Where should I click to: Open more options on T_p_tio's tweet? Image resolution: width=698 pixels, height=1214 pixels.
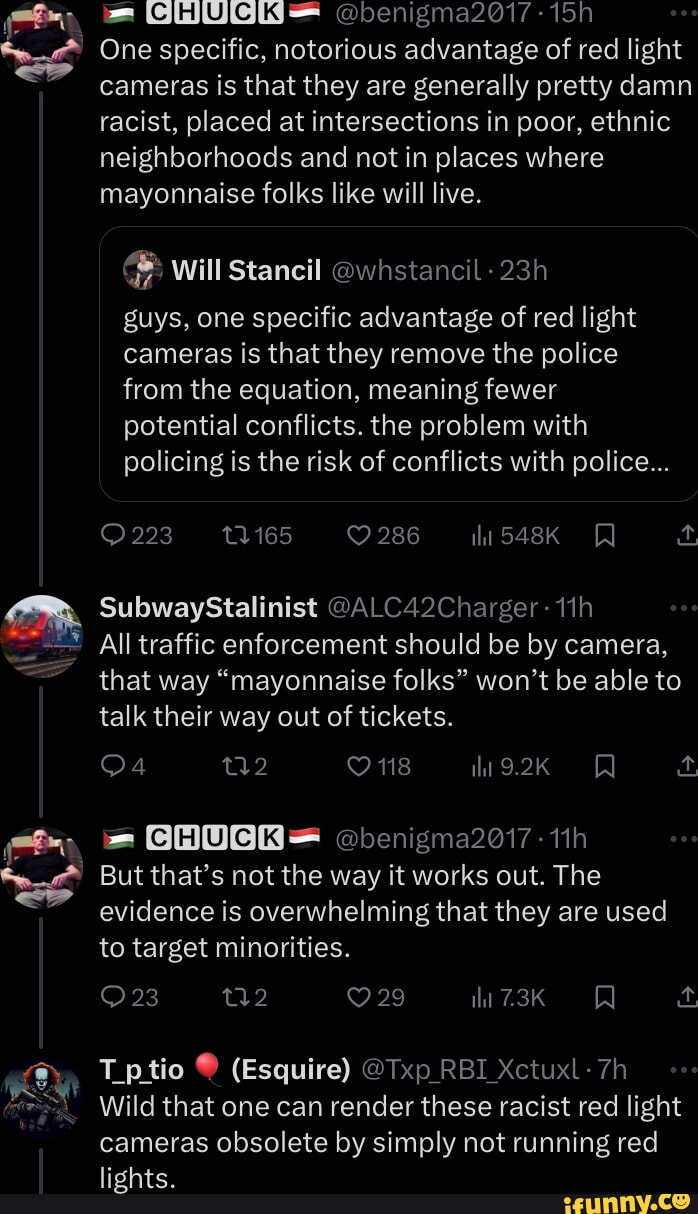[684, 1070]
